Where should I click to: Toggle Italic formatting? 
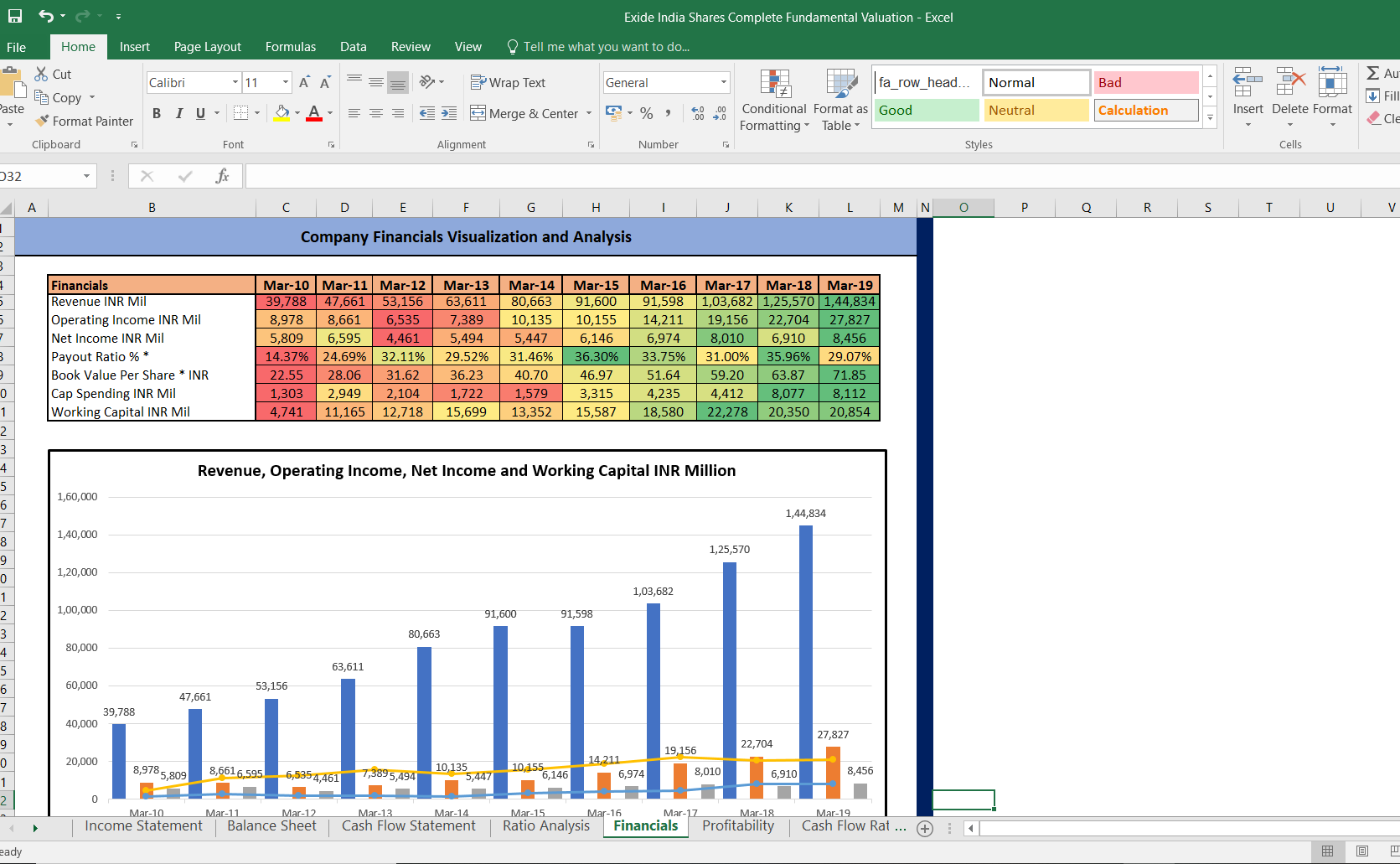(x=178, y=113)
